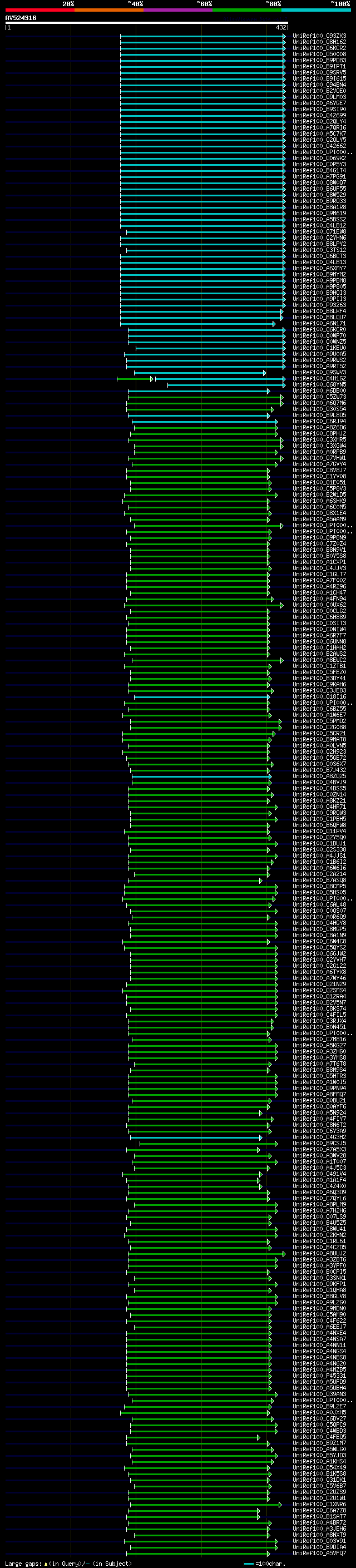Select hit label UniRef100_Q9M619
The width and height of the screenshot is (356, 1568).
tap(319, 213)
